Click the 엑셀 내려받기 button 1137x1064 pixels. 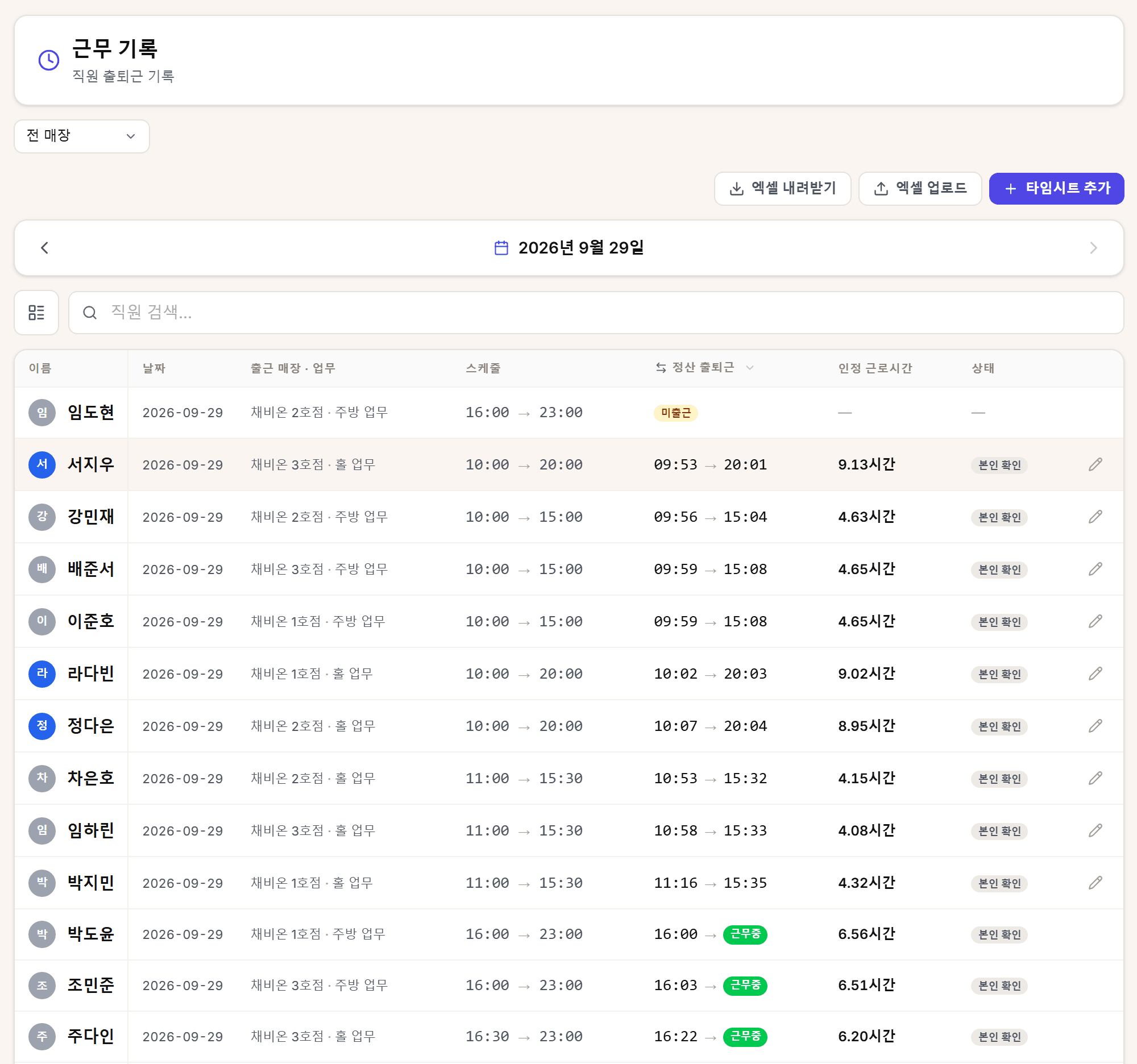click(x=782, y=188)
